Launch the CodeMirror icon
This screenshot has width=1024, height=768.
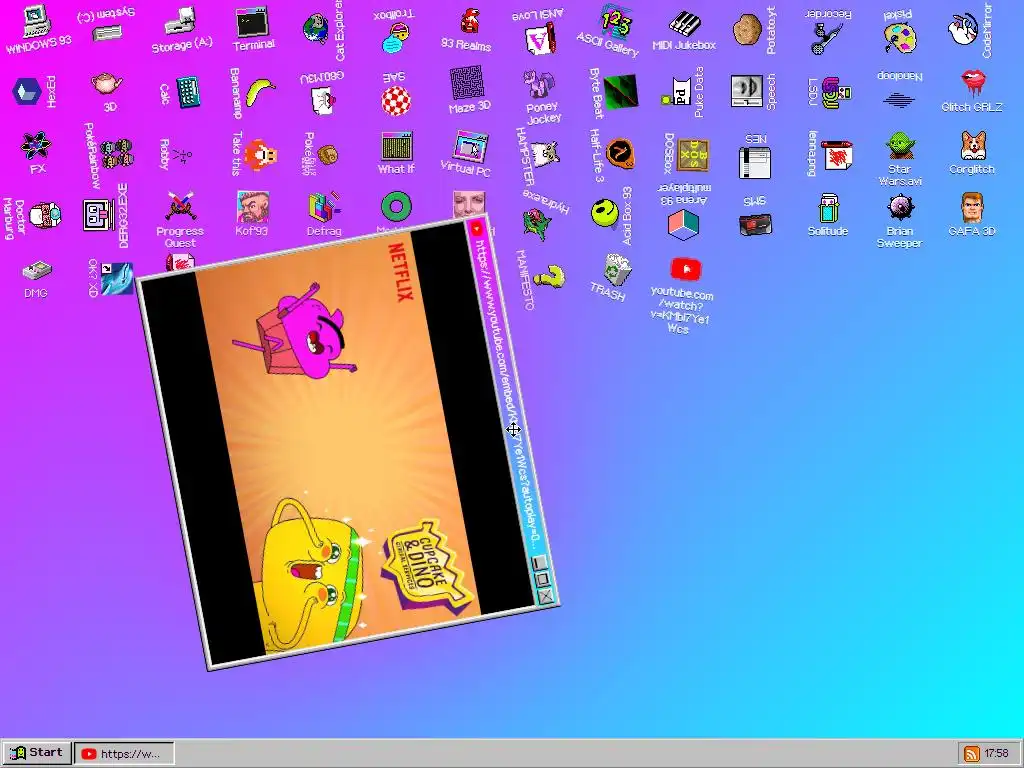click(963, 29)
